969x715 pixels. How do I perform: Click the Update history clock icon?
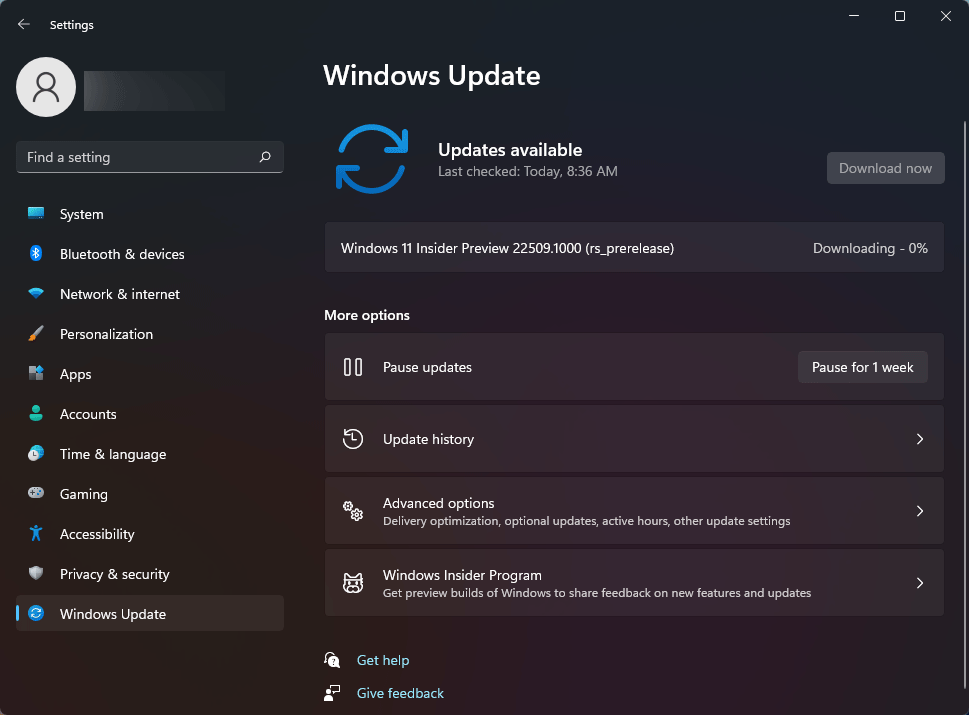tap(353, 439)
